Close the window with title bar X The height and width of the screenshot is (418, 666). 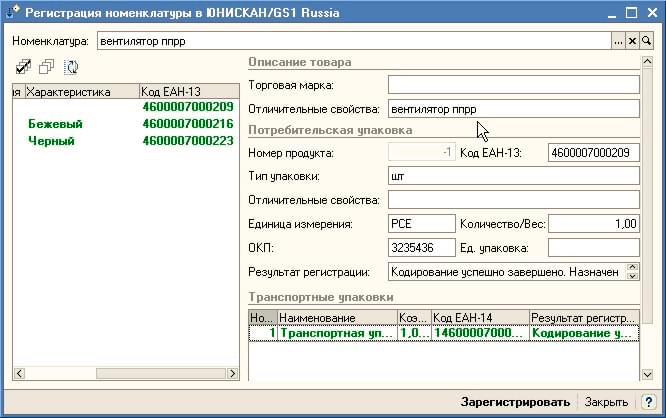click(652, 13)
